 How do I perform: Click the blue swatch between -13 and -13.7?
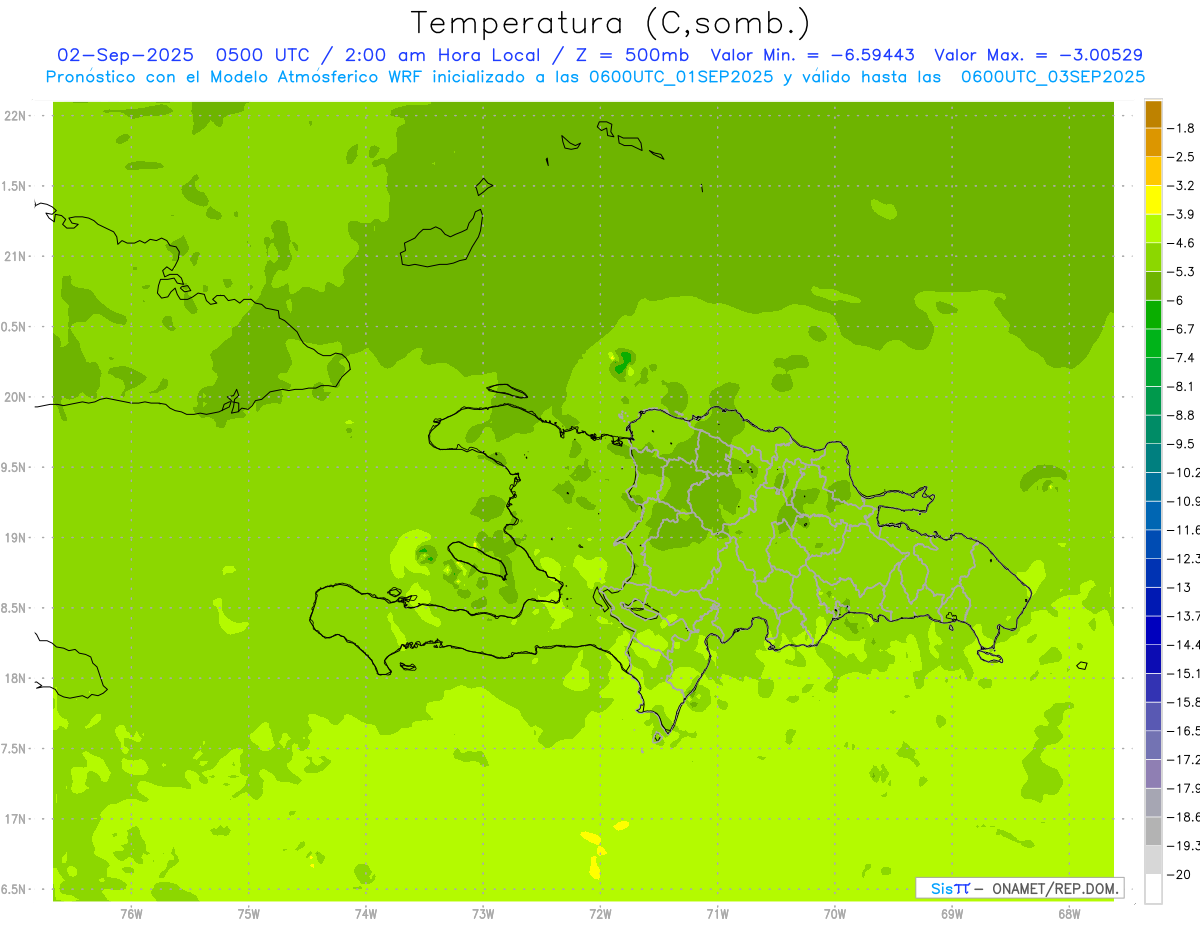pos(1153,601)
